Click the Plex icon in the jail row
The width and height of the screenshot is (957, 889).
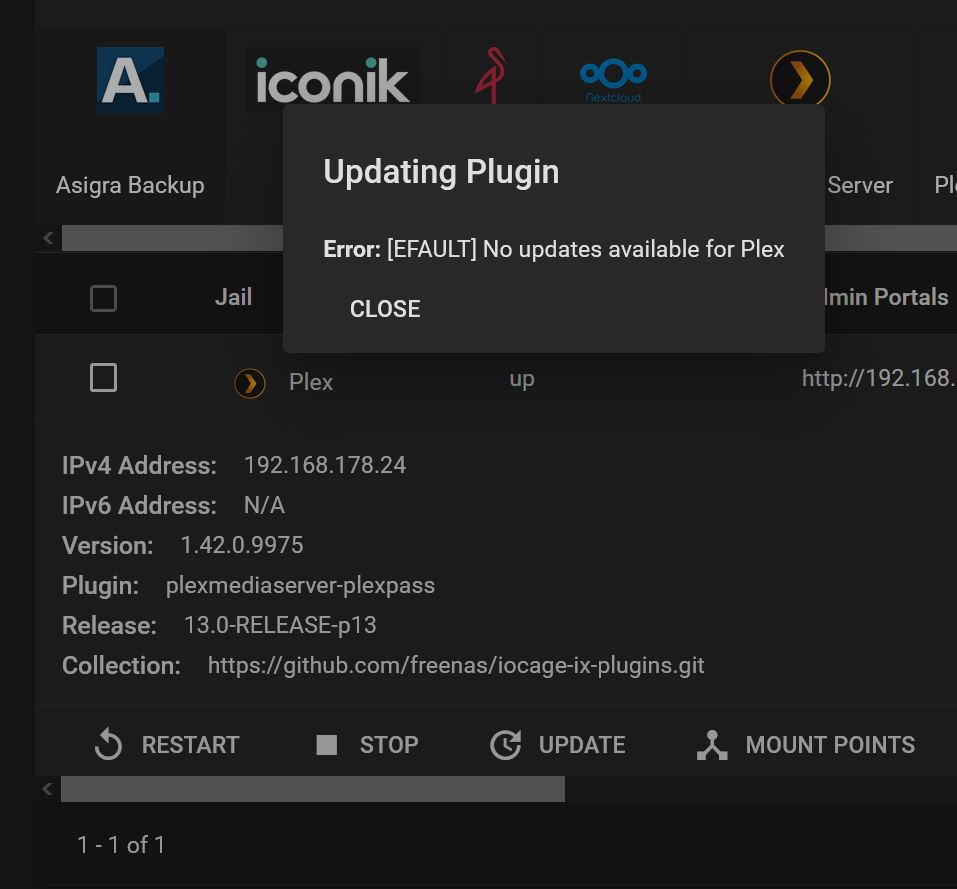(250, 384)
